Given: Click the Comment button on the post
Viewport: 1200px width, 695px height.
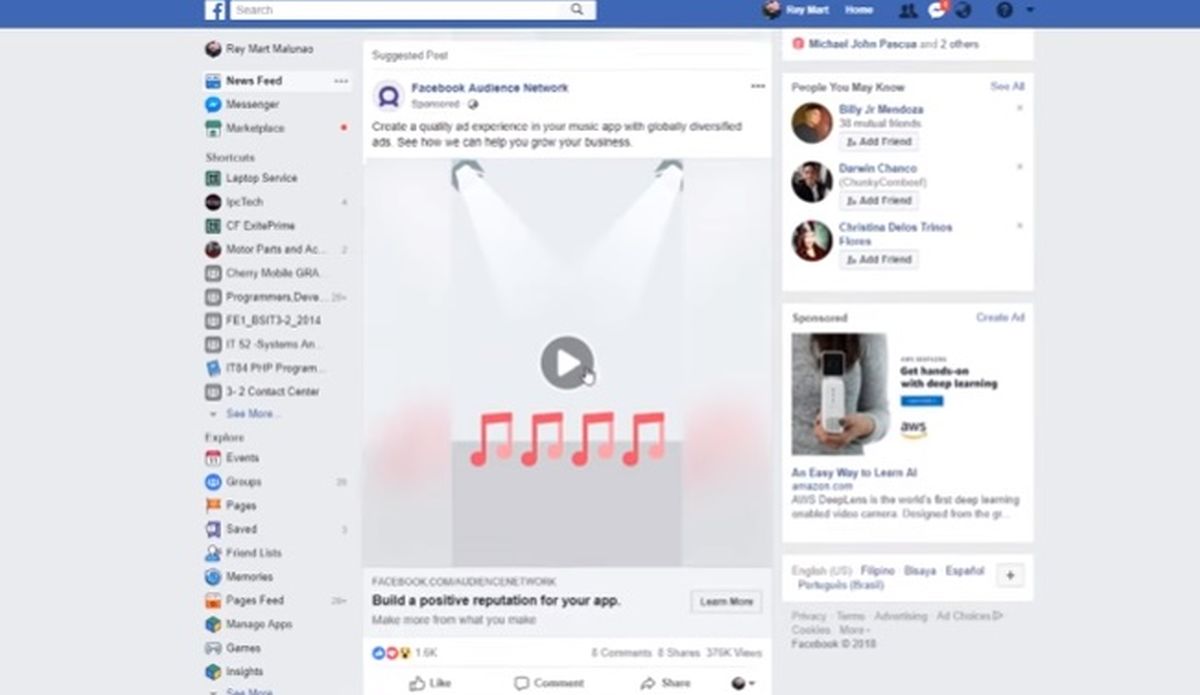Looking at the screenshot, I should [549, 683].
